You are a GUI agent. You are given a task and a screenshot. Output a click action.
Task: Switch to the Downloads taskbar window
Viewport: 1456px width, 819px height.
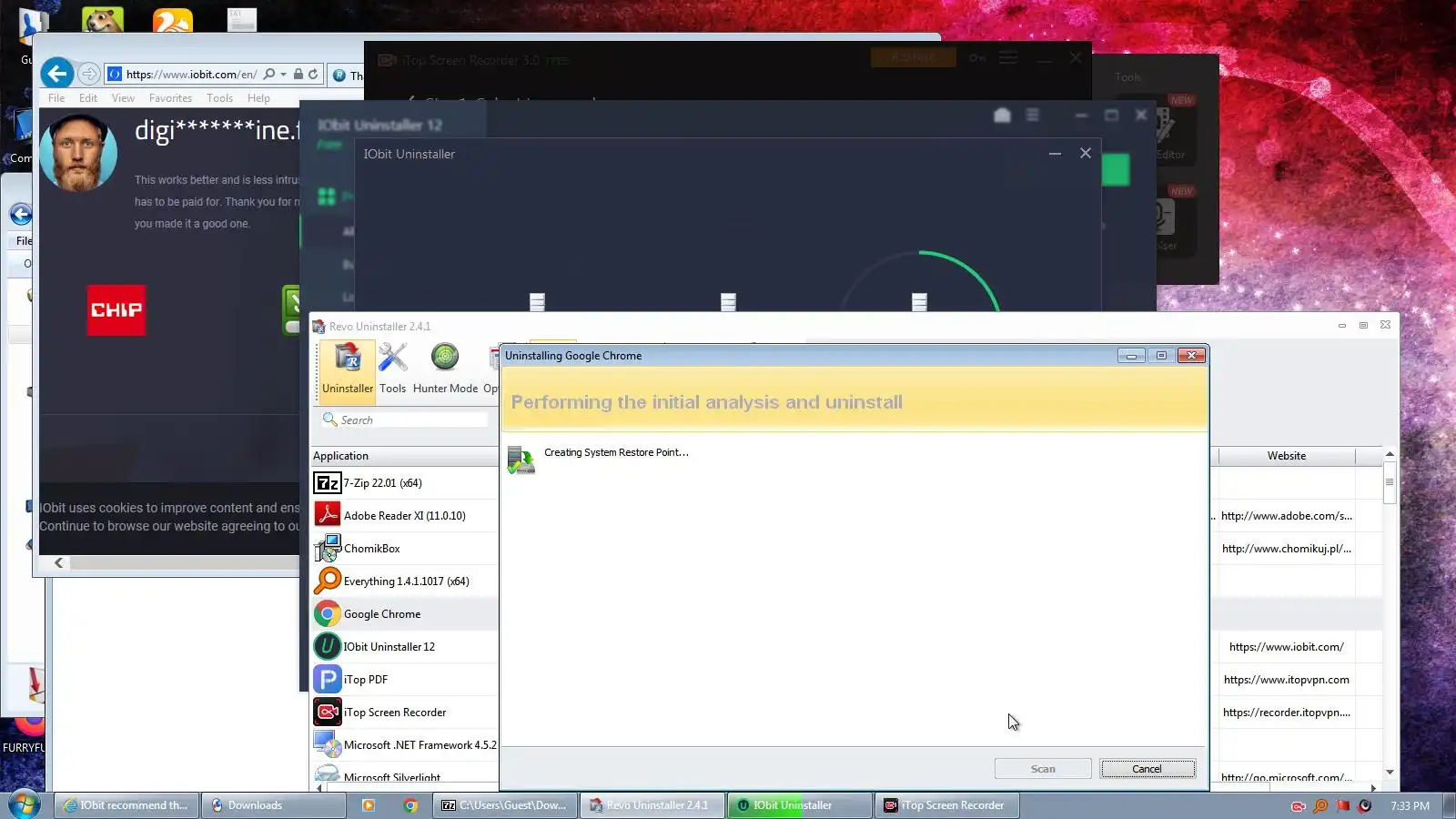(x=273, y=805)
